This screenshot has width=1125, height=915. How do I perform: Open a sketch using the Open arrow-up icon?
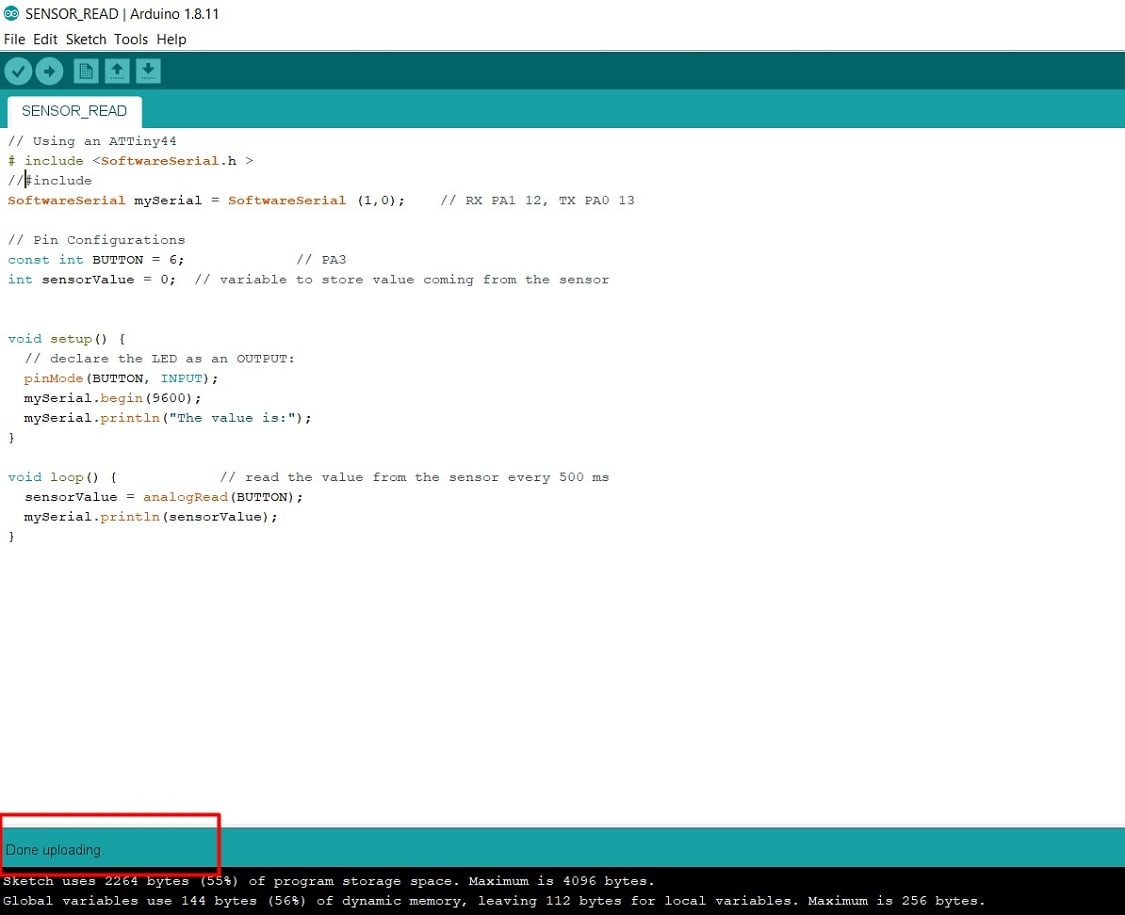click(117, 71)
